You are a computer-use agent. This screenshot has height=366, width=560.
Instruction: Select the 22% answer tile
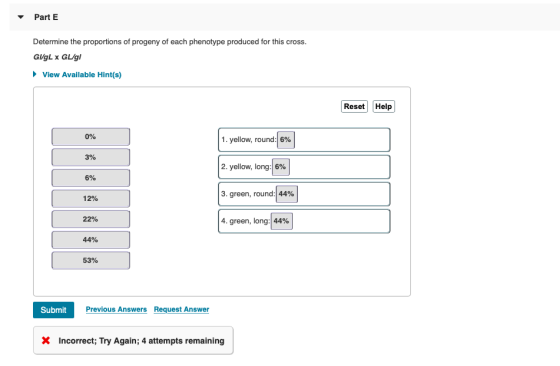[91, 219]
